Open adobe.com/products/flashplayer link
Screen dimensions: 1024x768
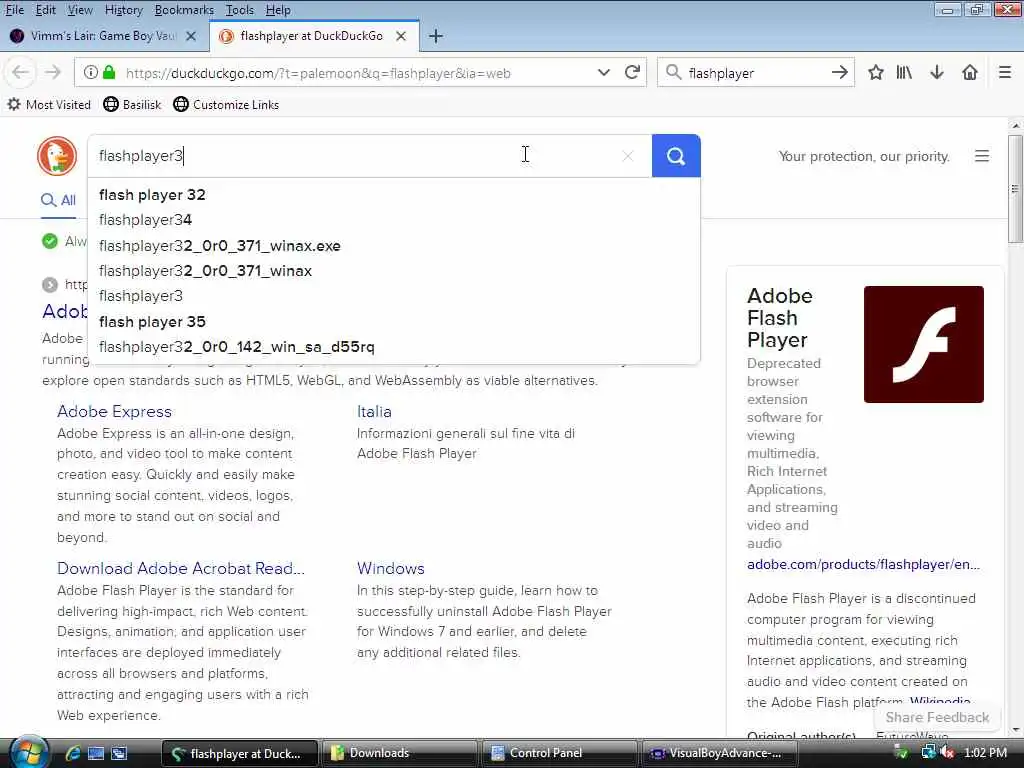tap(863, 564)
